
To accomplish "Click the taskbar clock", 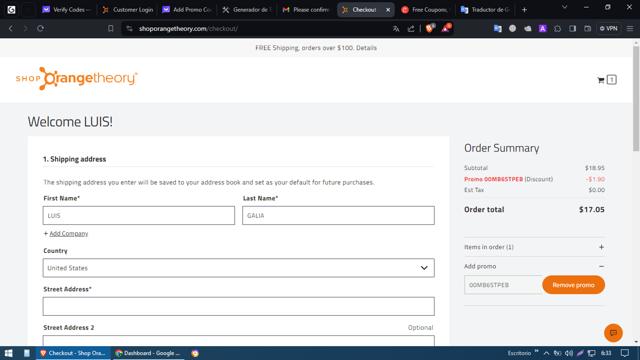I will 606,353.
